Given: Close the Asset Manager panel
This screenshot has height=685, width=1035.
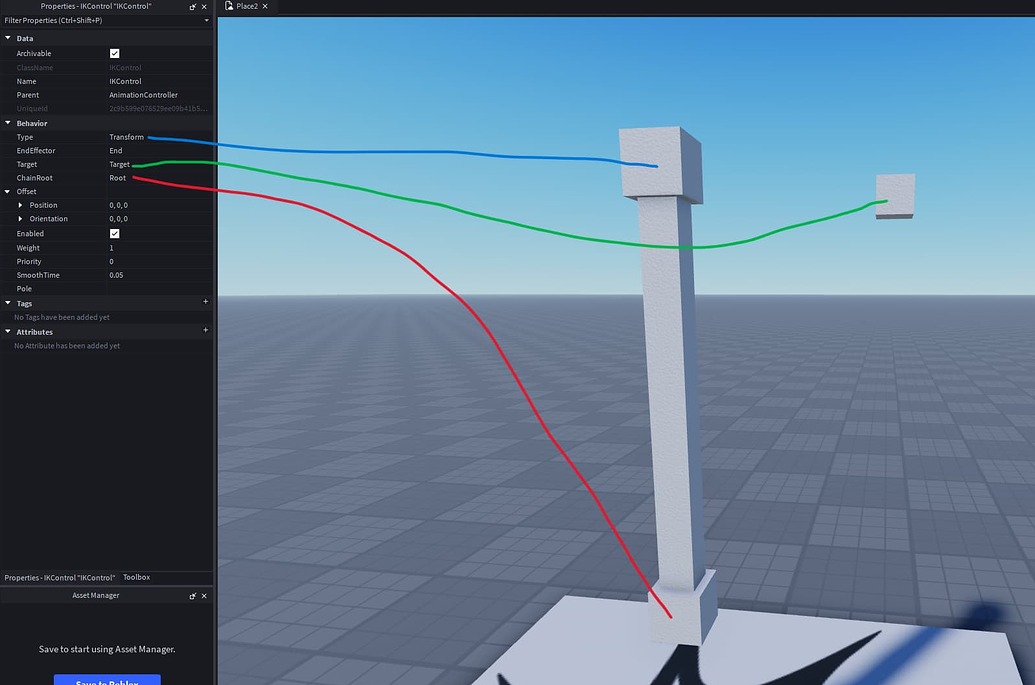Looking at the screenshot, I should (x=204, y=596).
